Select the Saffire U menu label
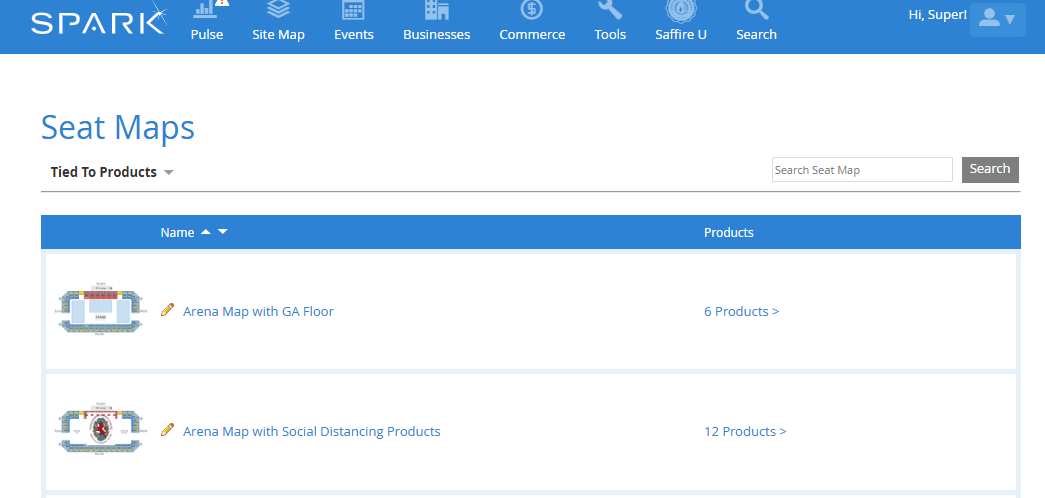 pos(681,35)
